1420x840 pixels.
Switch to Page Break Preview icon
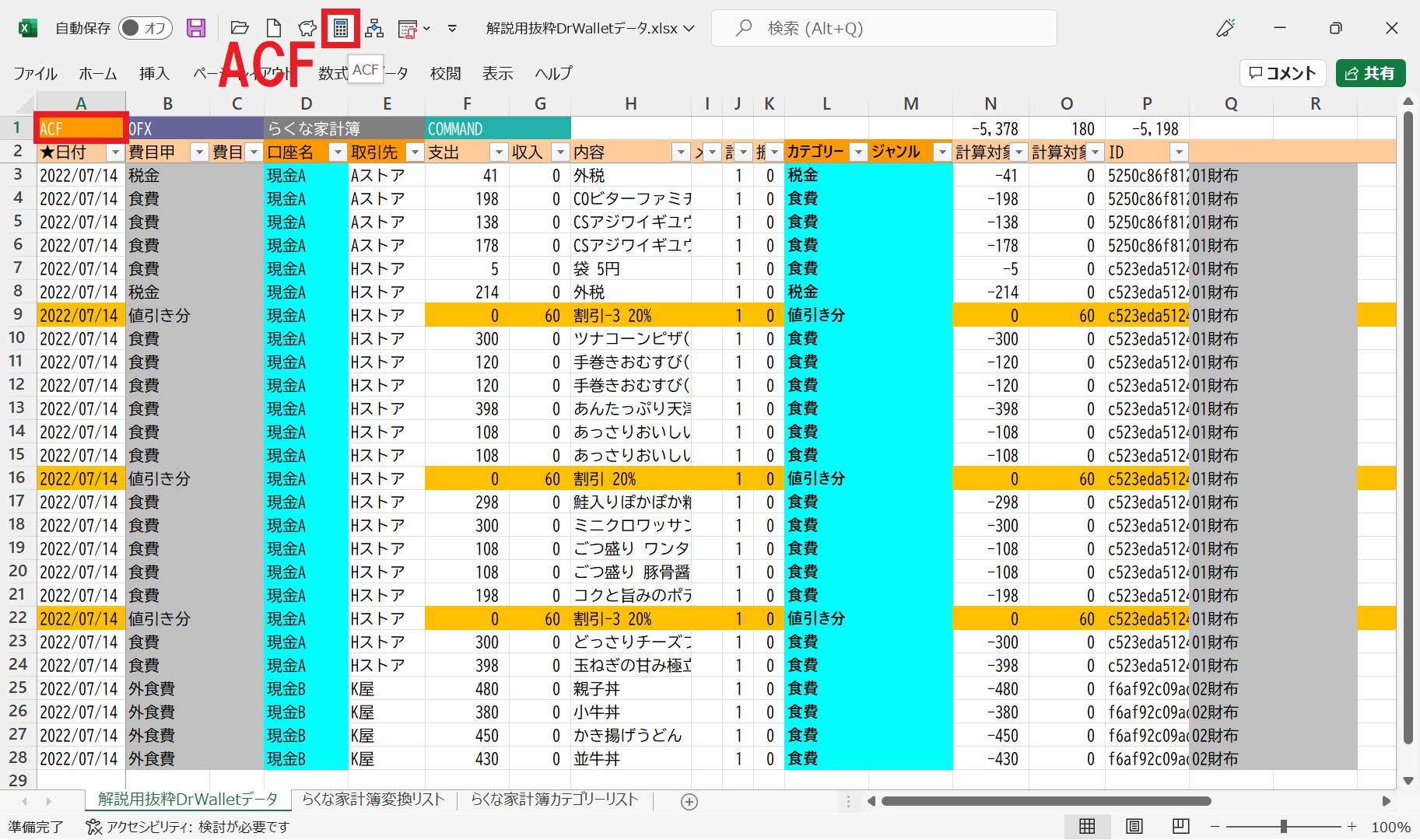tap(1180, 827)
